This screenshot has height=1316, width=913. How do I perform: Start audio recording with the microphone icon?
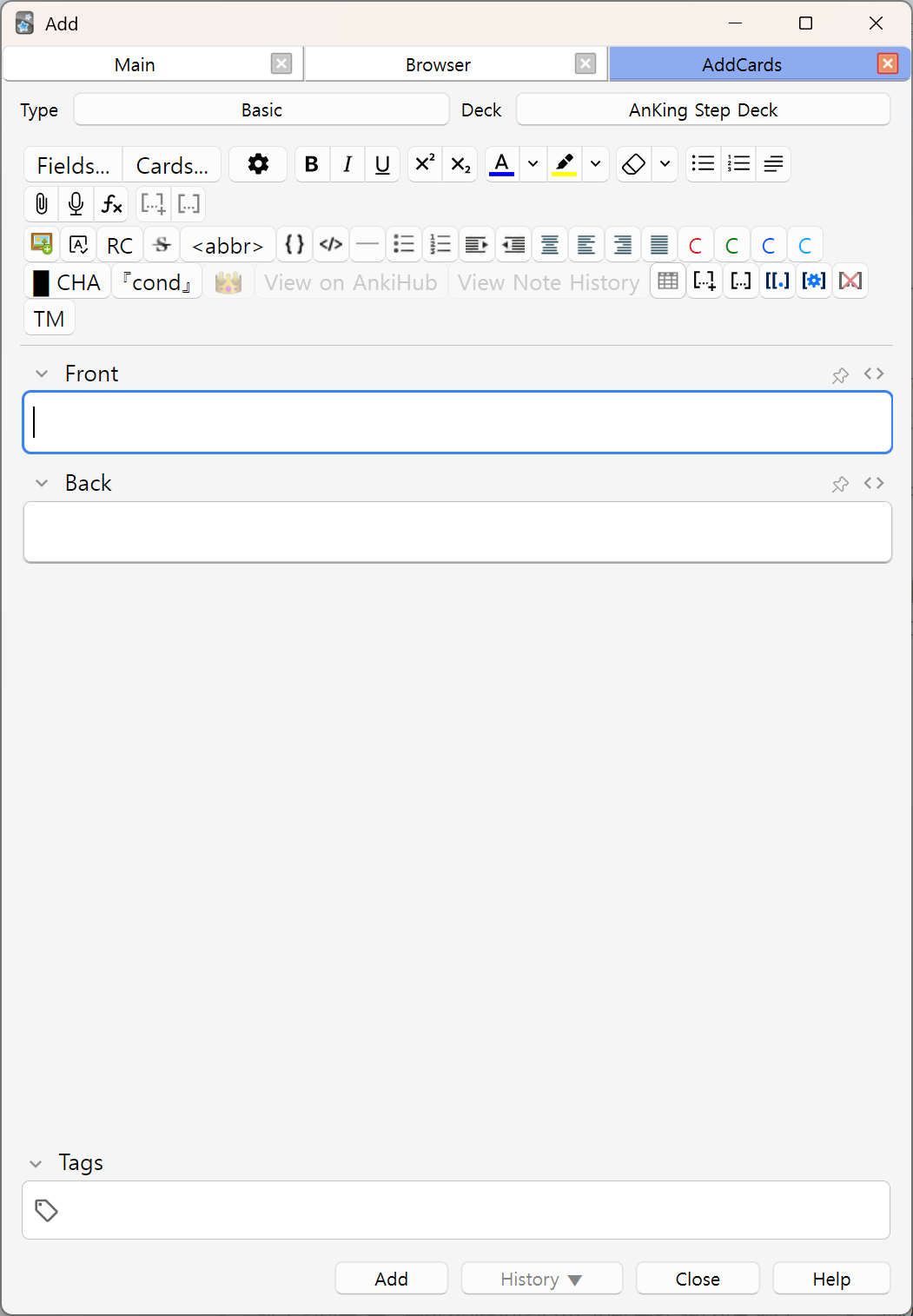coord(76,204)
